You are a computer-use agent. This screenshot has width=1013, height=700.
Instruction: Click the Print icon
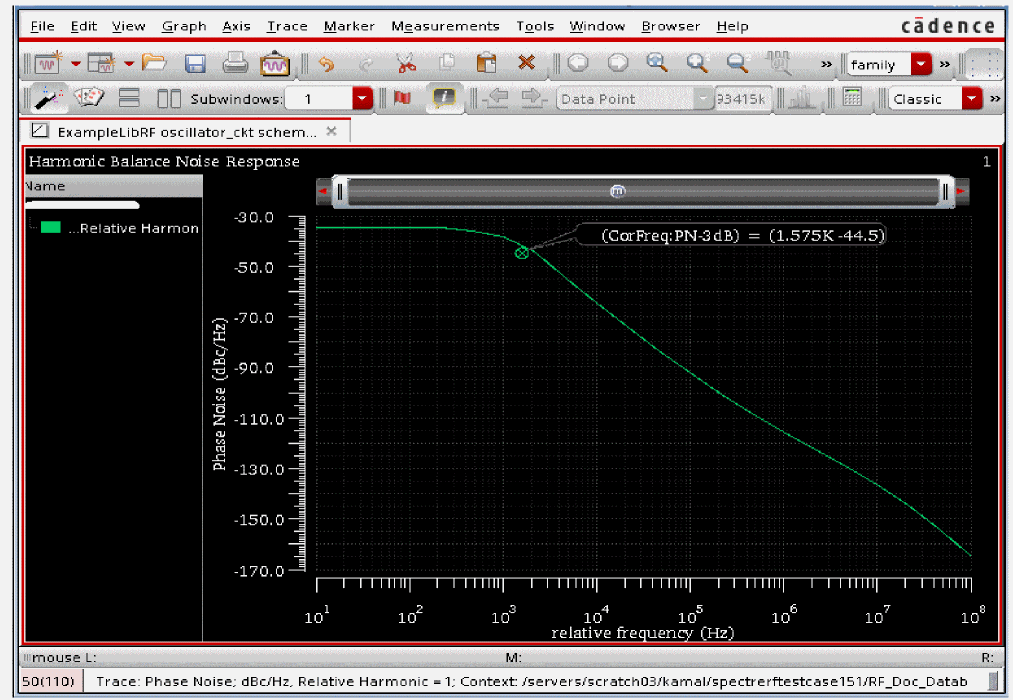[235, 64]
